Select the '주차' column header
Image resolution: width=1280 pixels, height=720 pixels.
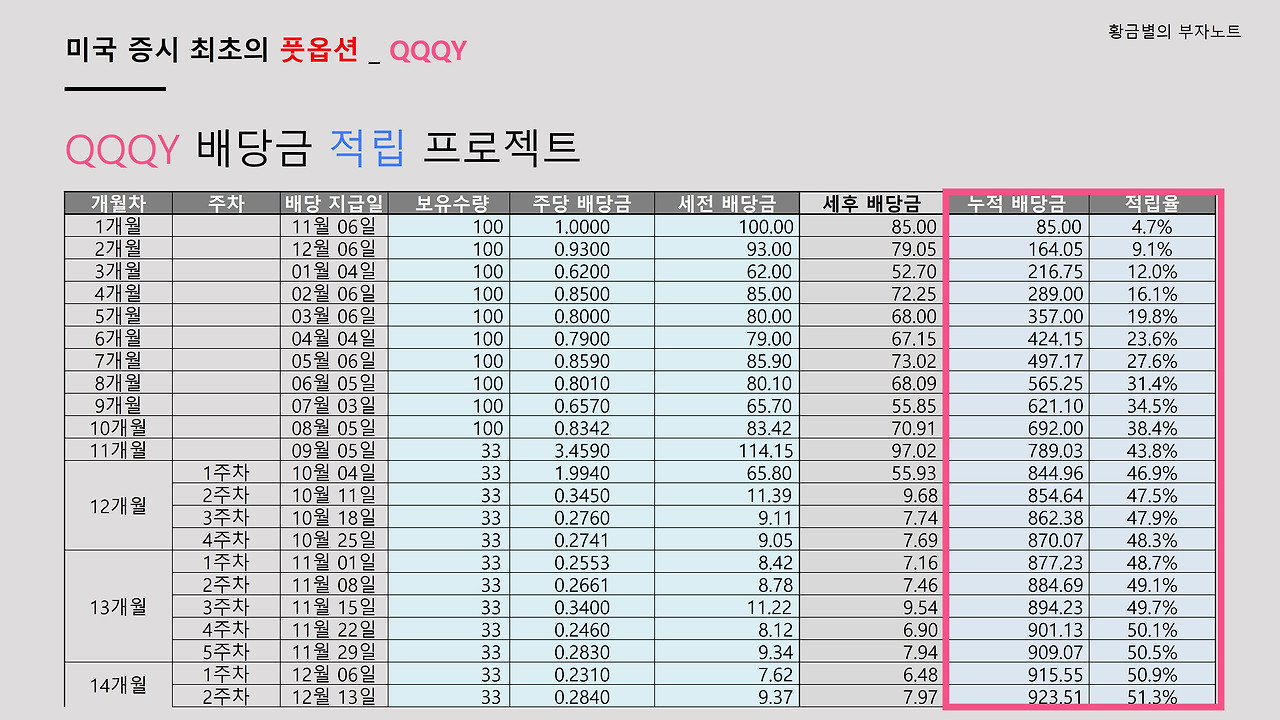click(226, 203)
